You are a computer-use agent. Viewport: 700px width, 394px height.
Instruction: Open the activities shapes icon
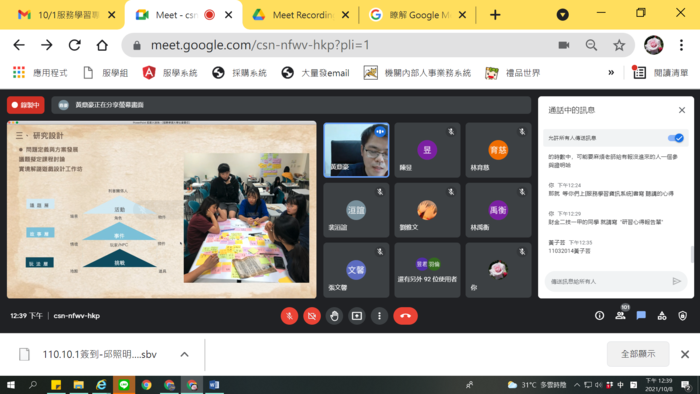coord(662,315)
